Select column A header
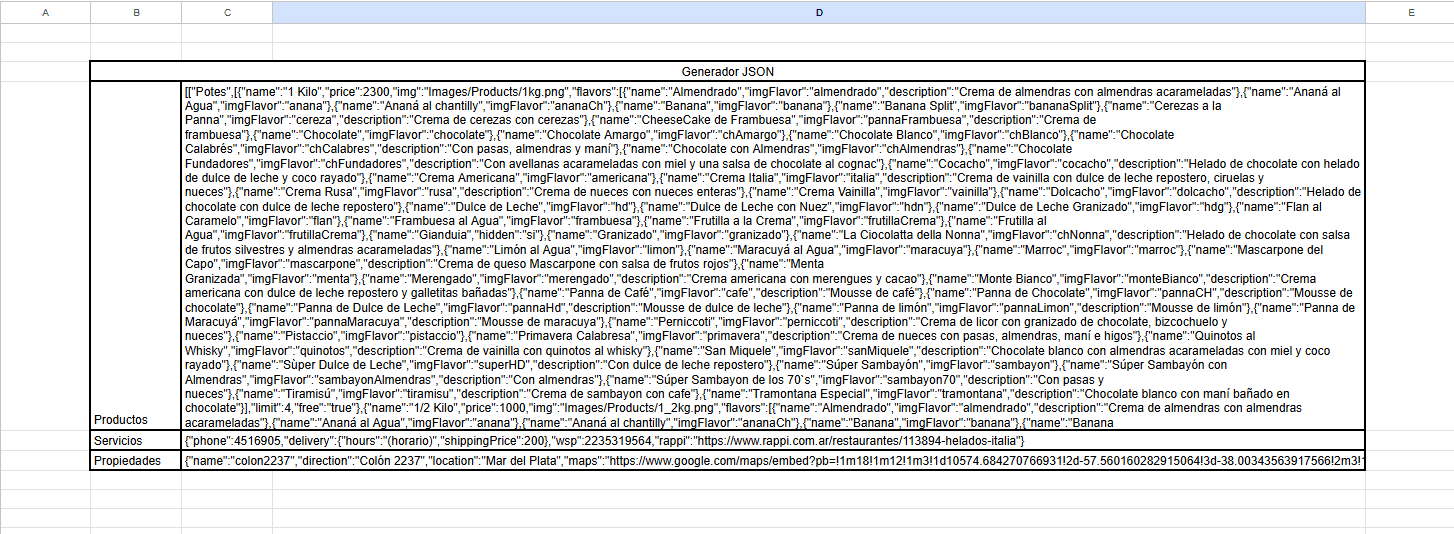This screenshot has height=534, width=1454. pyautogui.click(x=45, y=12)
